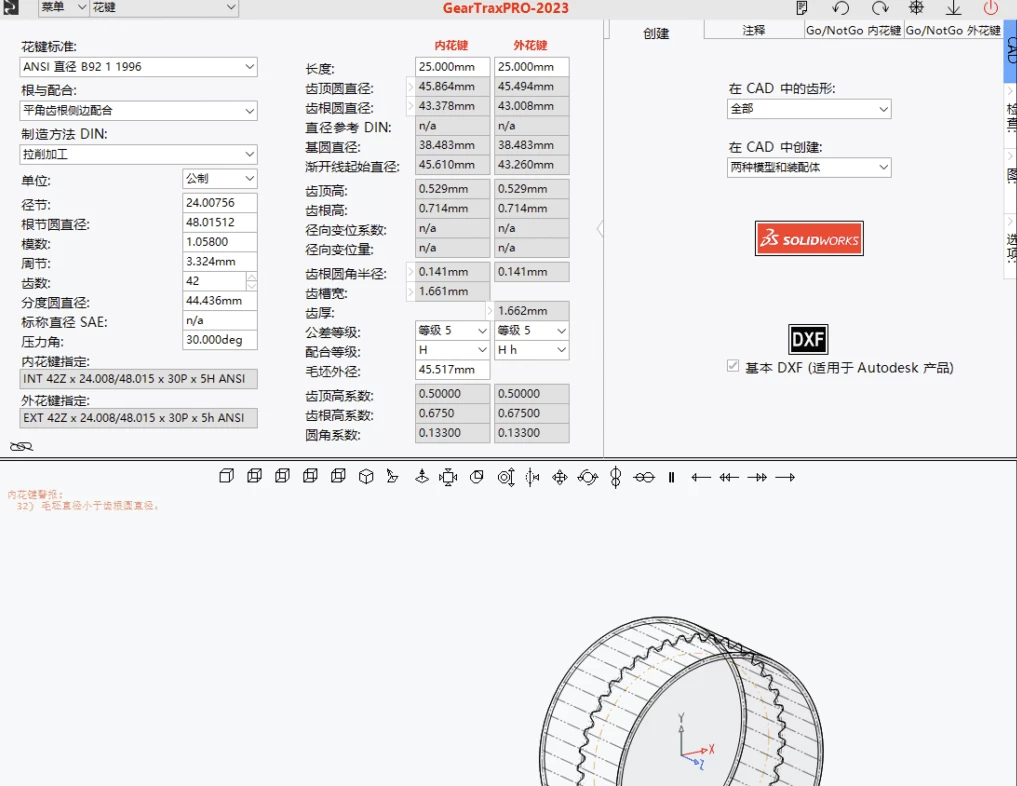
Task: Toggle the 基本 DXF checkbox
Action: point(733,367)
